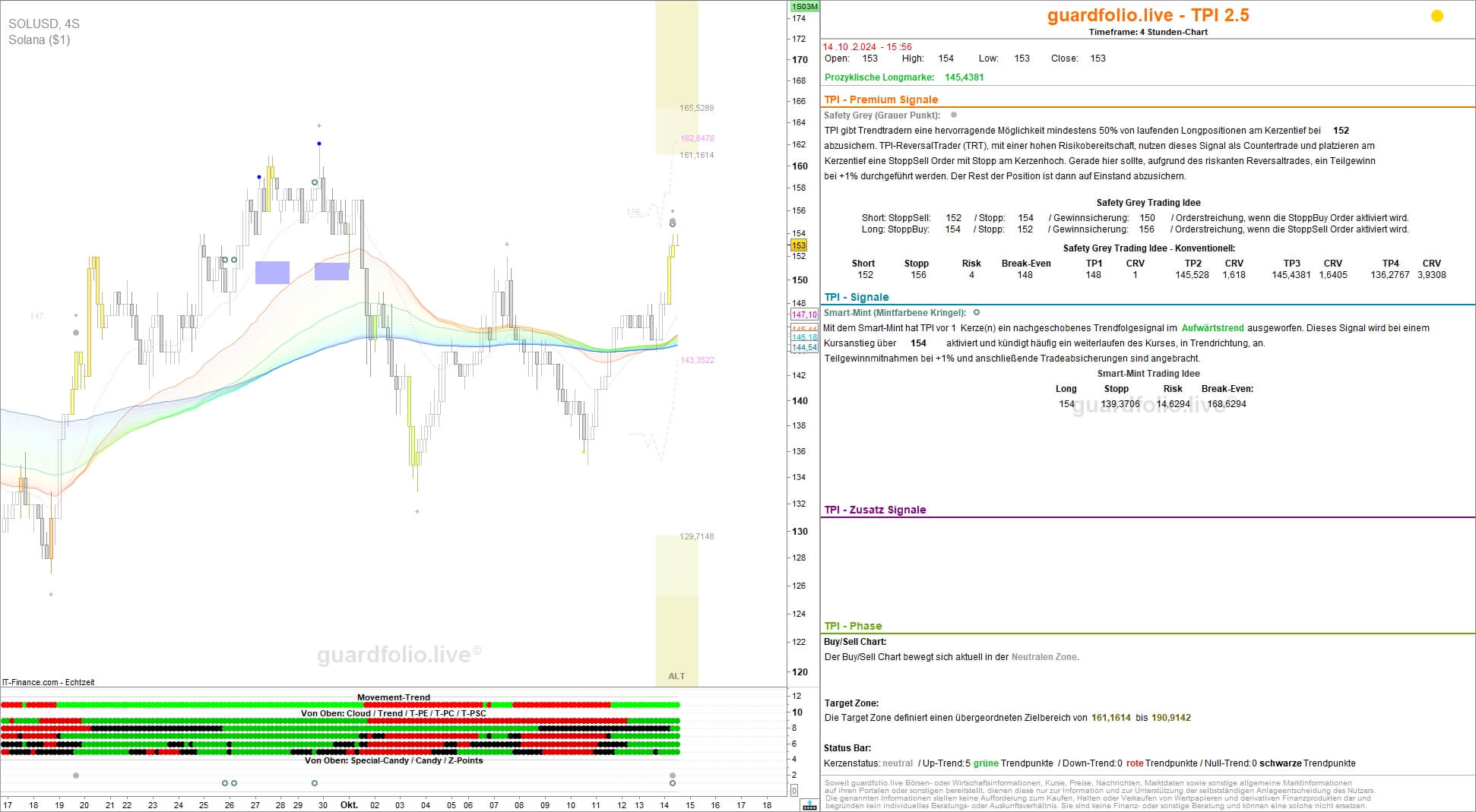
Task: Click the Prozyklische Longmarke value 145,4381
Action: 964,77
